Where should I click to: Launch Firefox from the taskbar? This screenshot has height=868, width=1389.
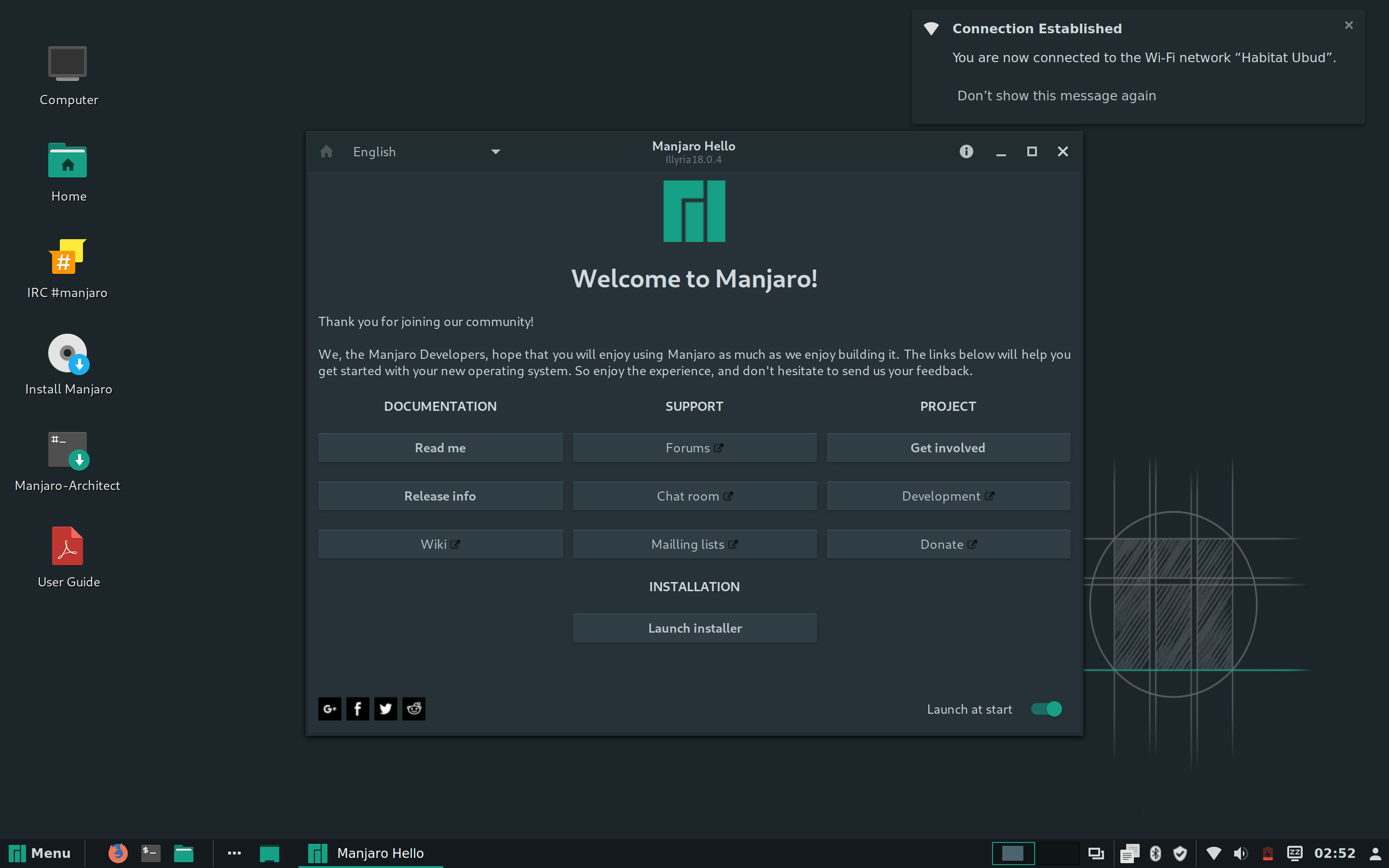118,853
